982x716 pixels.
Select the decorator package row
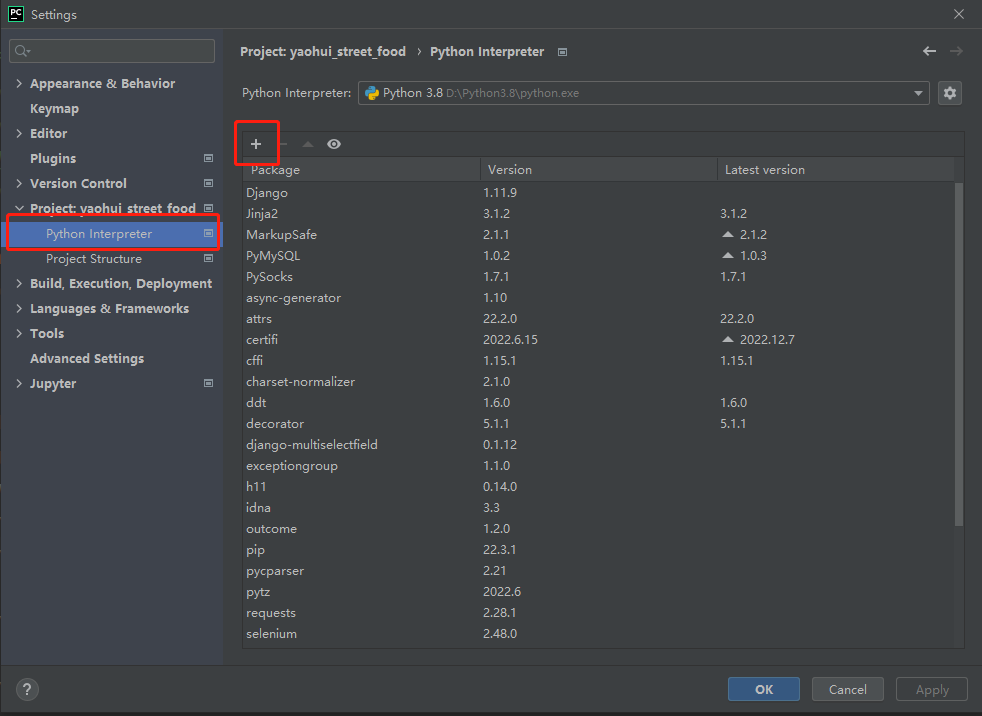(x=599, y=423)
